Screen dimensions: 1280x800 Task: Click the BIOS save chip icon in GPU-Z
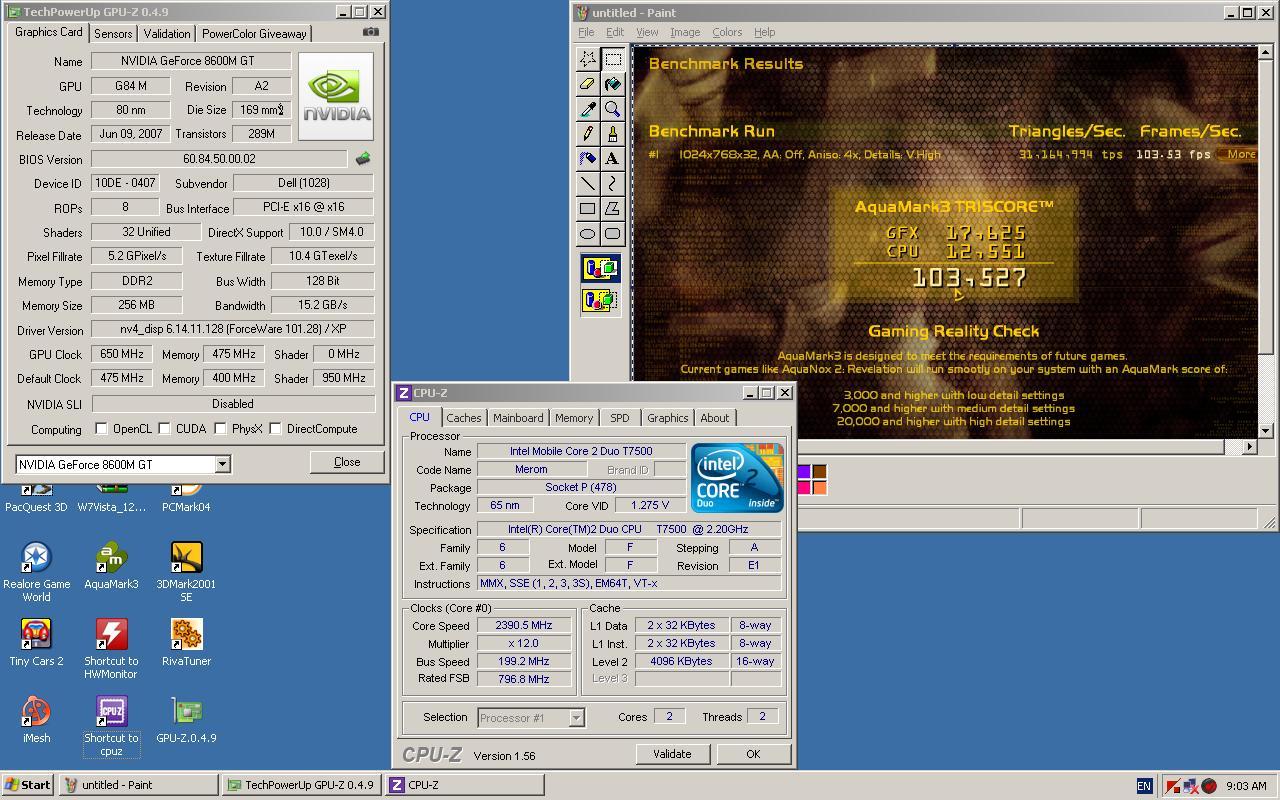click(363, 158)
